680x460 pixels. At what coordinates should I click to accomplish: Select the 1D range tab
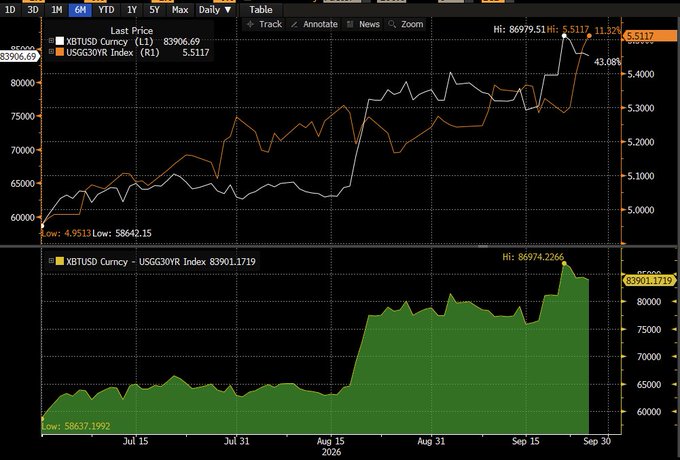(x=10, y=10)
